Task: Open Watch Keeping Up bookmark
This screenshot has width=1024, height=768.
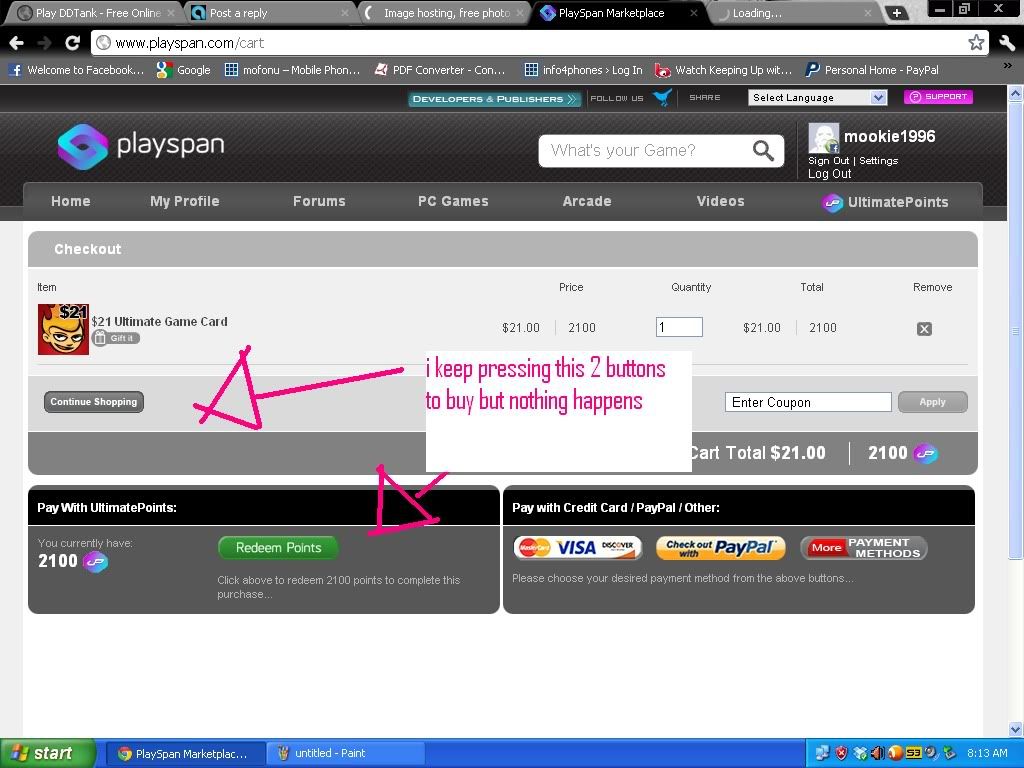Action: click(x=723, y=70)
